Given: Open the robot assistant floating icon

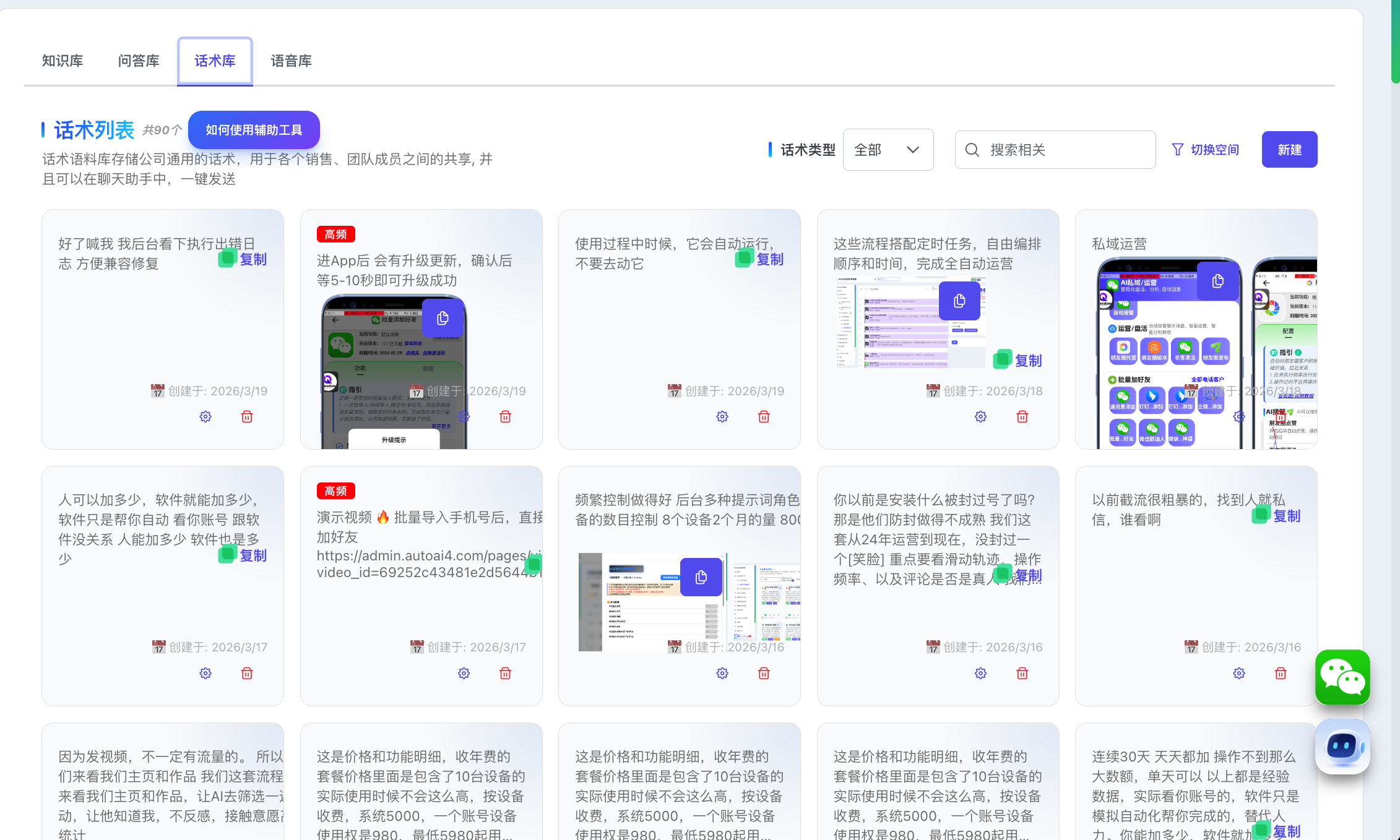Looking at the screenshot, I should click(1342, 747).
